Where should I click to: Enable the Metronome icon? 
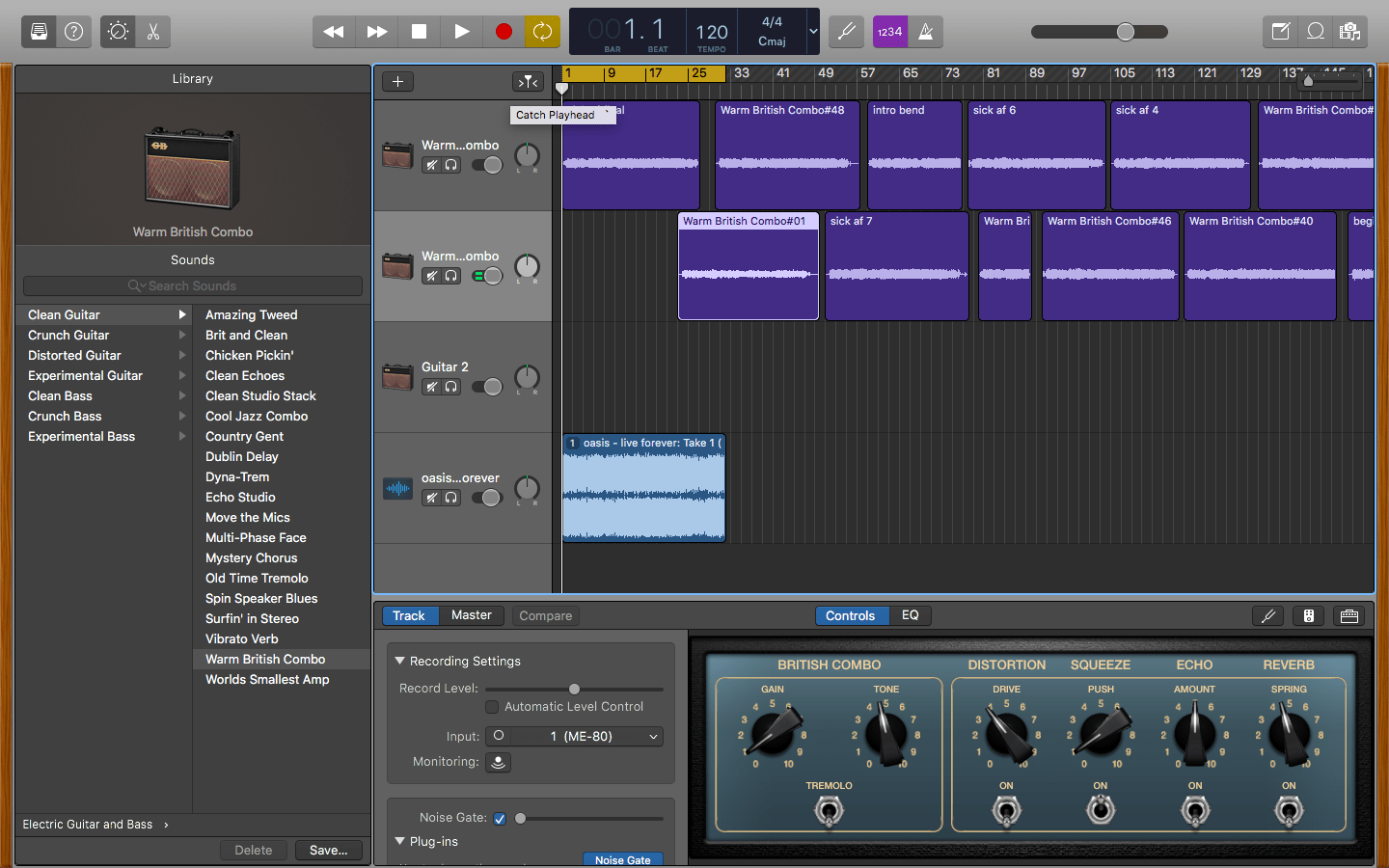tap(926, 32)
